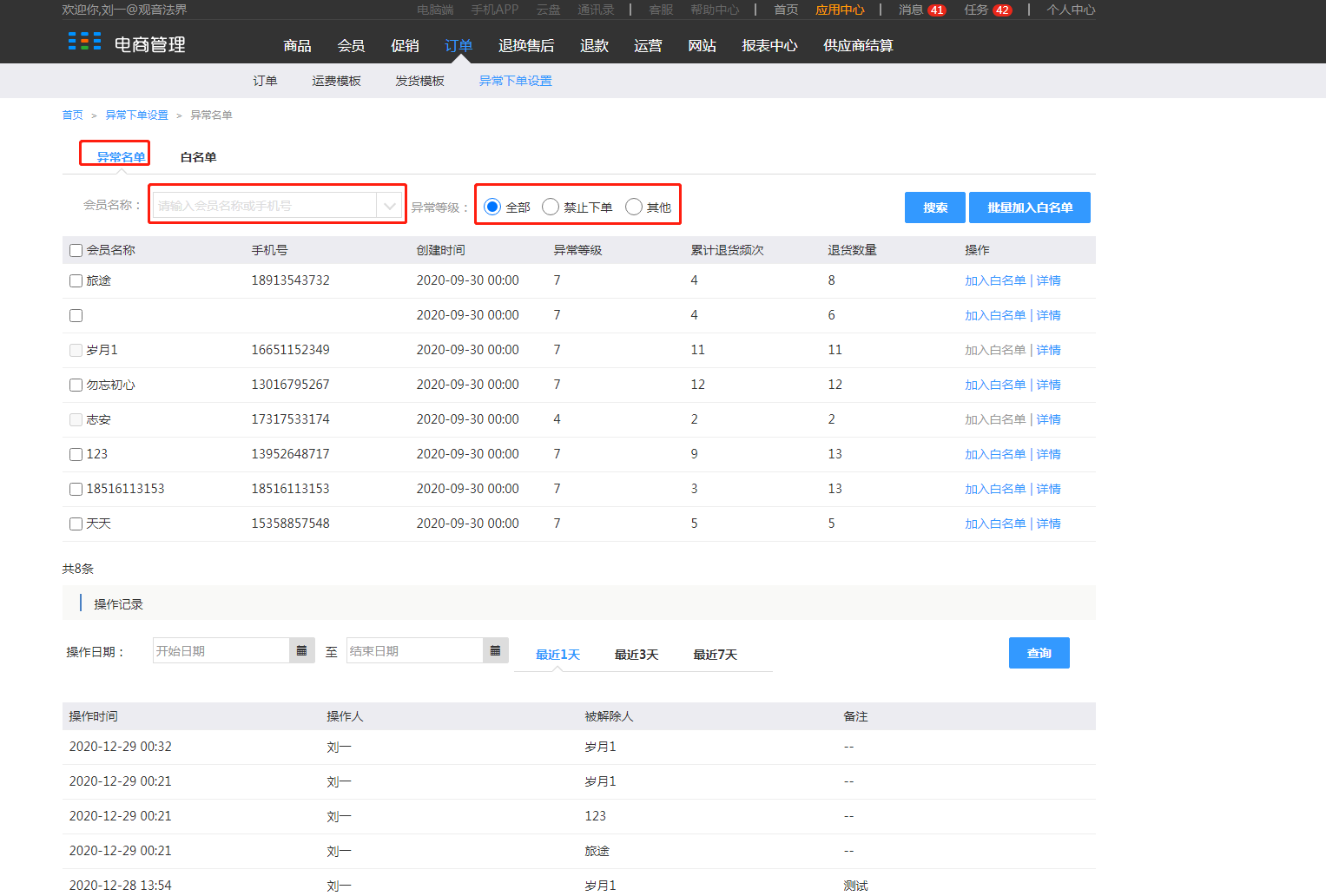The image size is (1326, 896).
Task: Click the 搜索 button
Action: click(935, 208)
